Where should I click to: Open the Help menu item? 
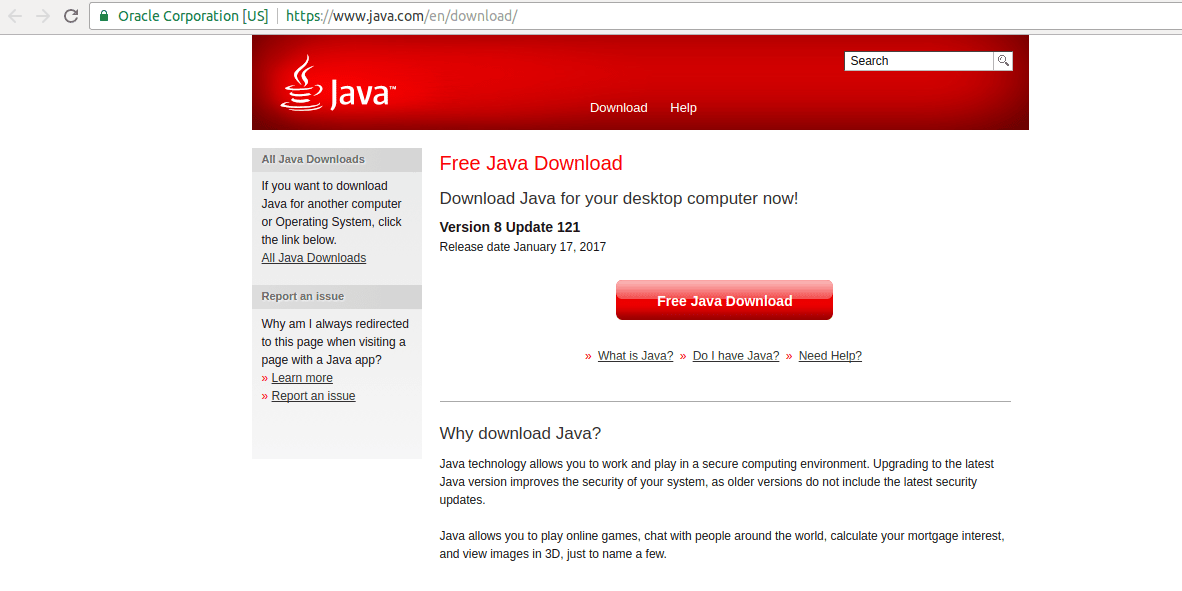coord(683,108)
